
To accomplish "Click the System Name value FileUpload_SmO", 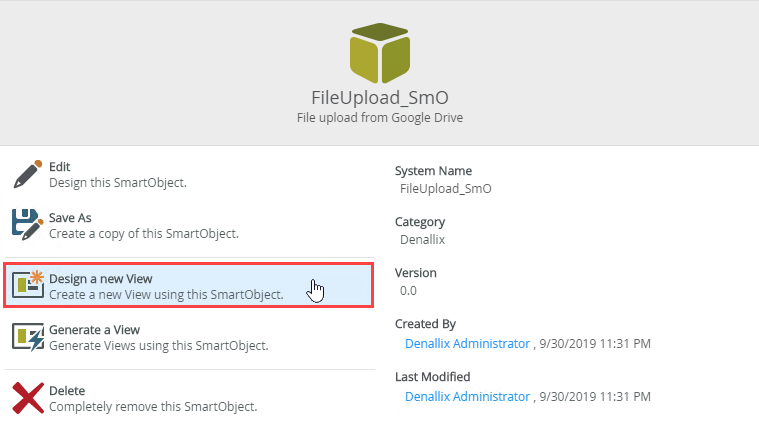I will pyautogui.click(x=445, y=189).
